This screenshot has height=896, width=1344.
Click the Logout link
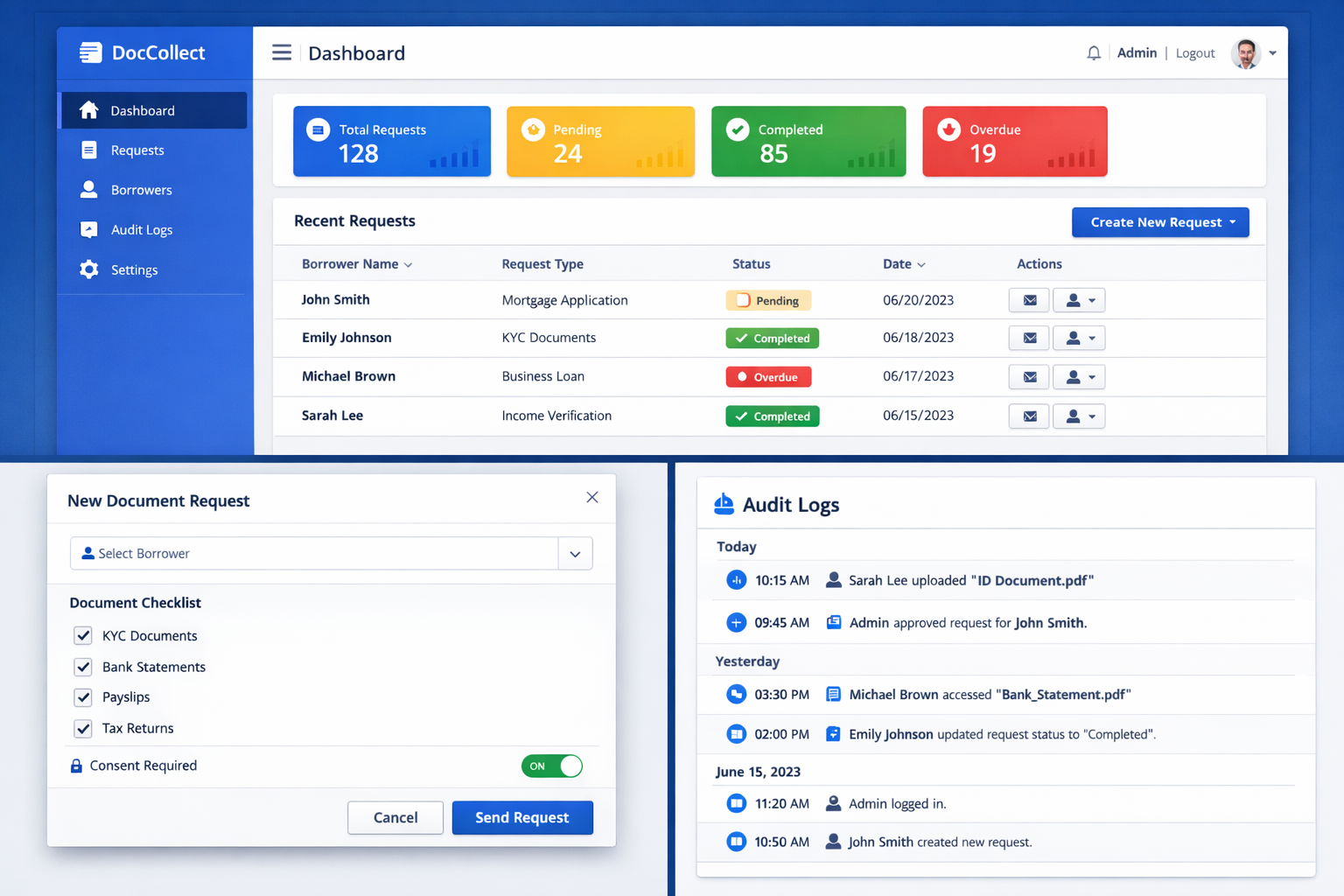click(1194, 52)
